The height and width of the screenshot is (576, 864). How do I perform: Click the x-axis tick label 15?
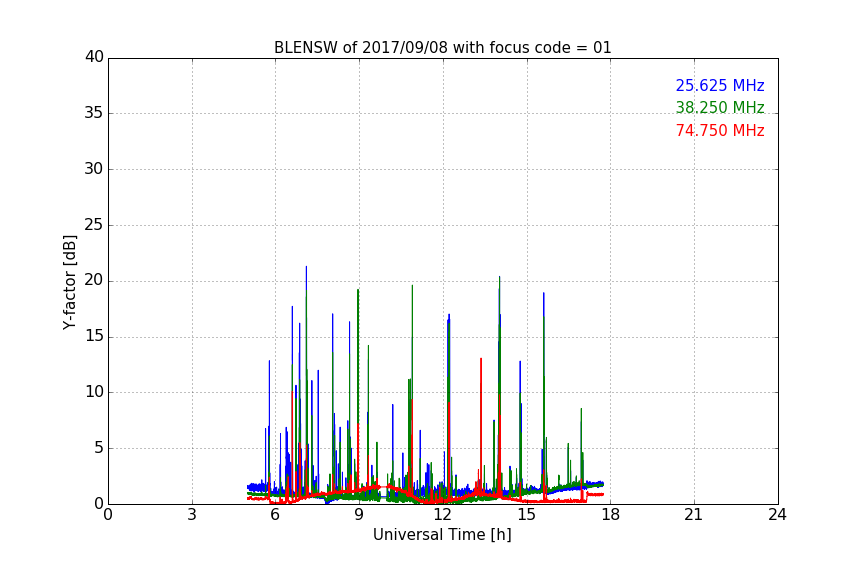click(527, 515)
